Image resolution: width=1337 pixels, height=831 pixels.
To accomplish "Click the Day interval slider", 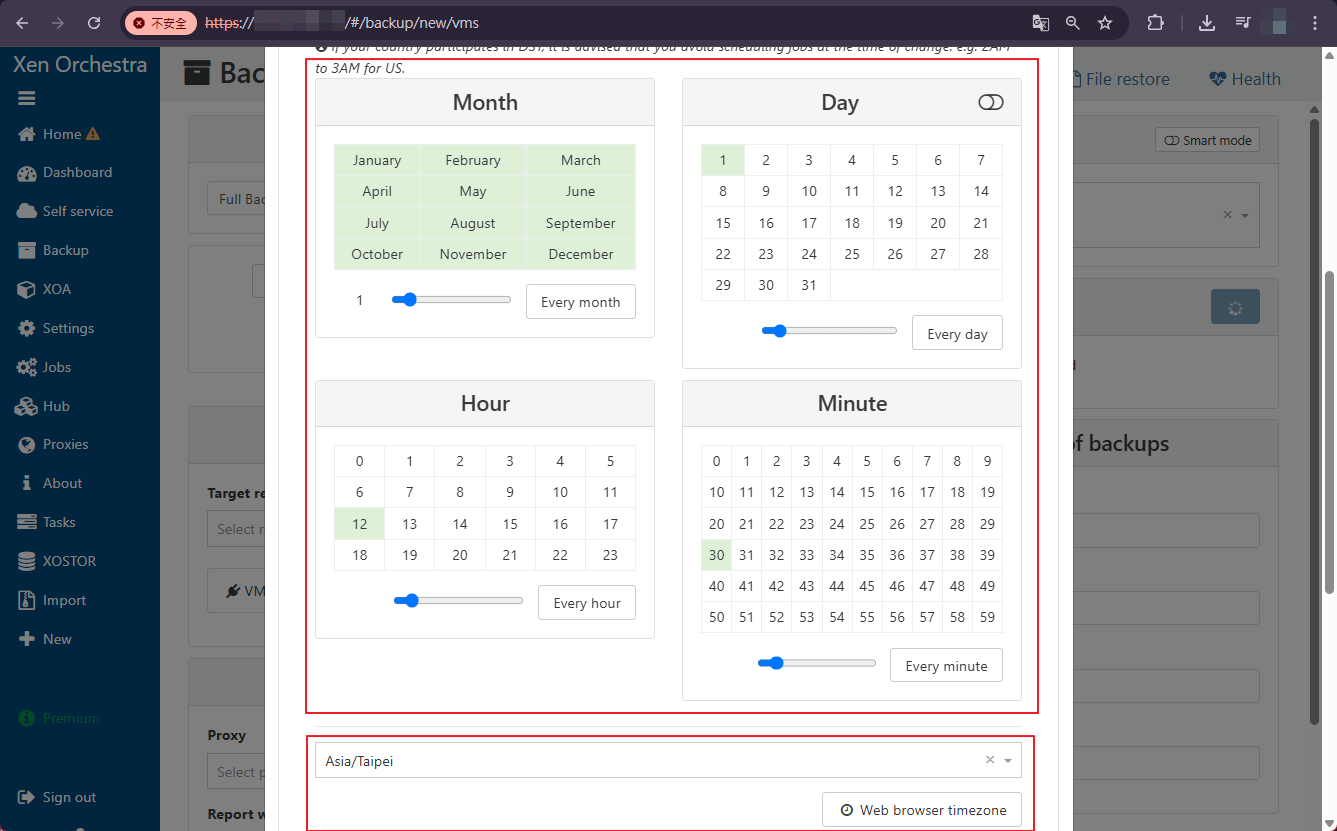I will click(x=830, y=330).
